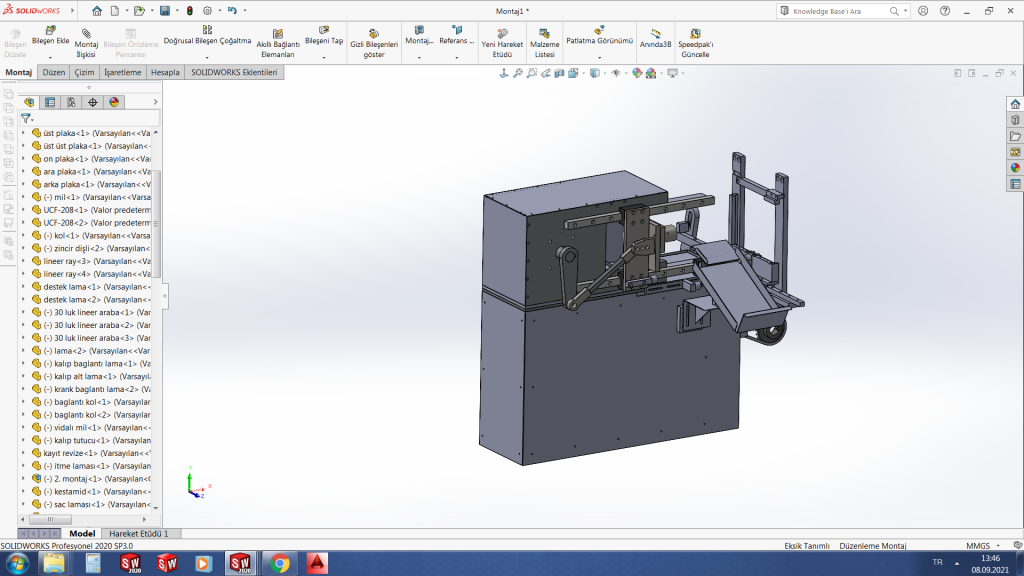The height and width of the screenshot is (576, 1024).
Task: Switch to the Çizim tab
Action: point(84,73)
